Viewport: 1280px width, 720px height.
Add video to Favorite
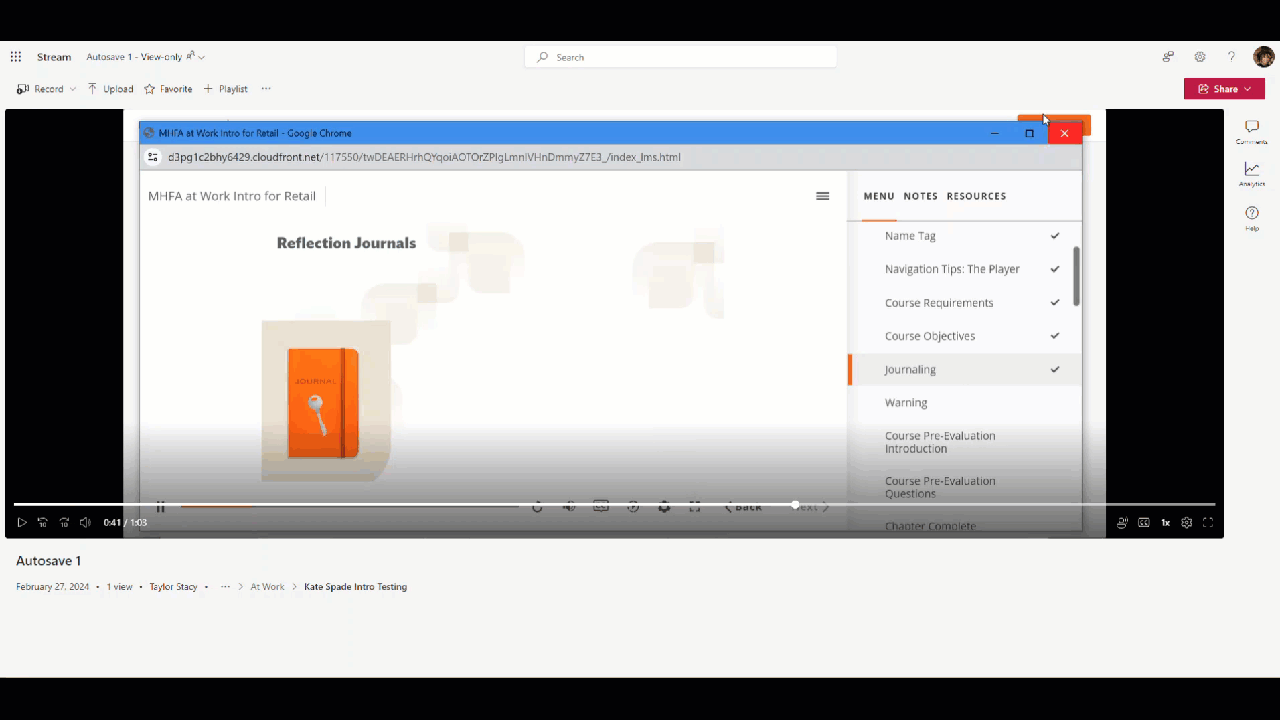[168, 89]
